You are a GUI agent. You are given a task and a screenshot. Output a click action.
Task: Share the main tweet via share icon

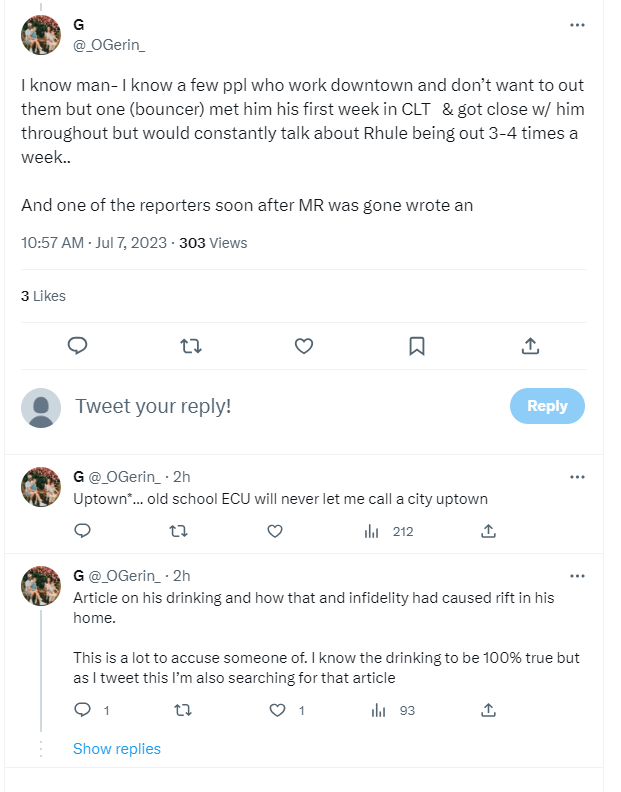[531, 345]
